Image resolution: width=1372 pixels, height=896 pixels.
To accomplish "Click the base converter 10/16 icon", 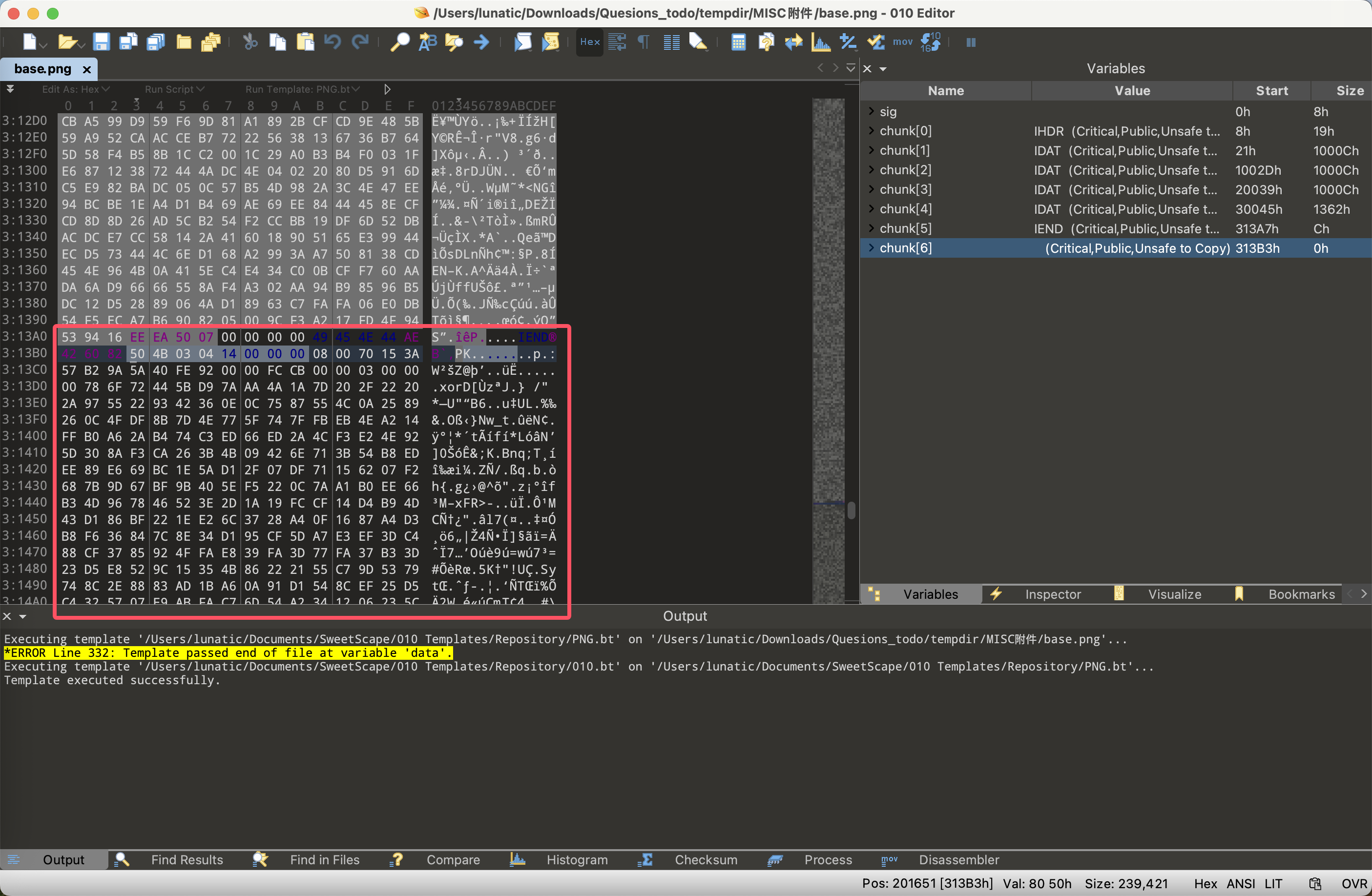I will (x=931, y=42).
